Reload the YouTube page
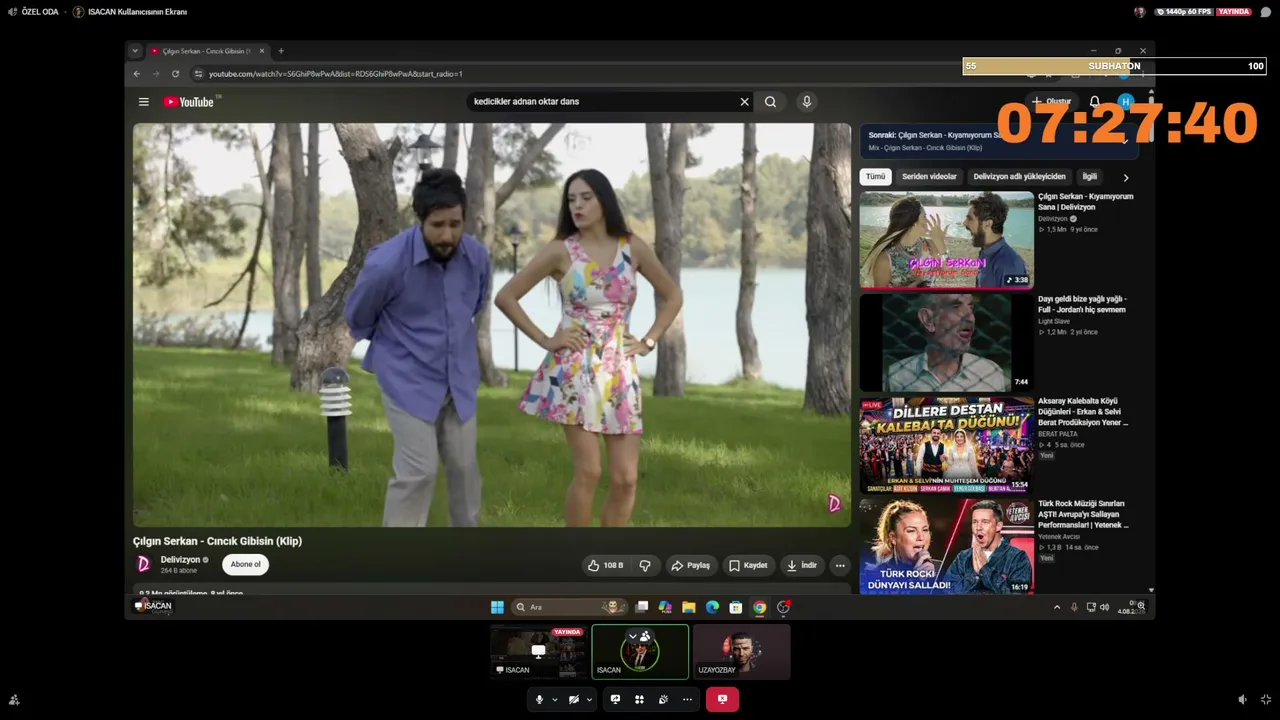This screenshot has width=1280, height=720. click(175, 74)
